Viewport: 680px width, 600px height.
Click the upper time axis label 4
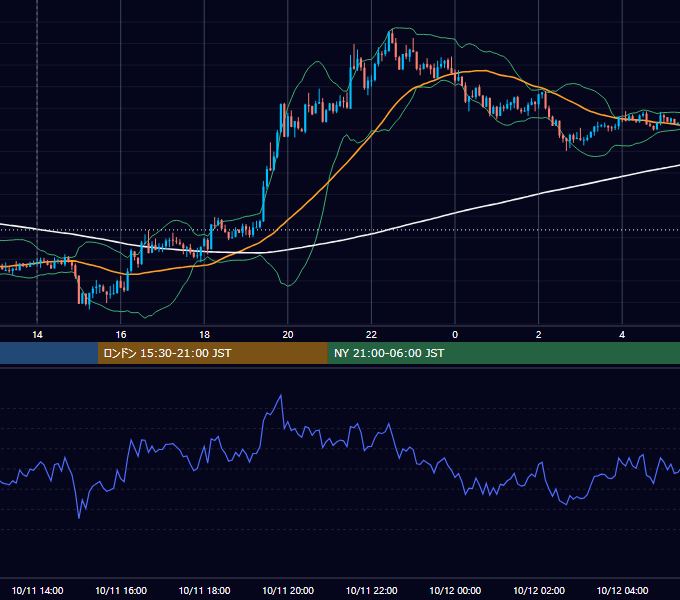click(x=622, y=335)
